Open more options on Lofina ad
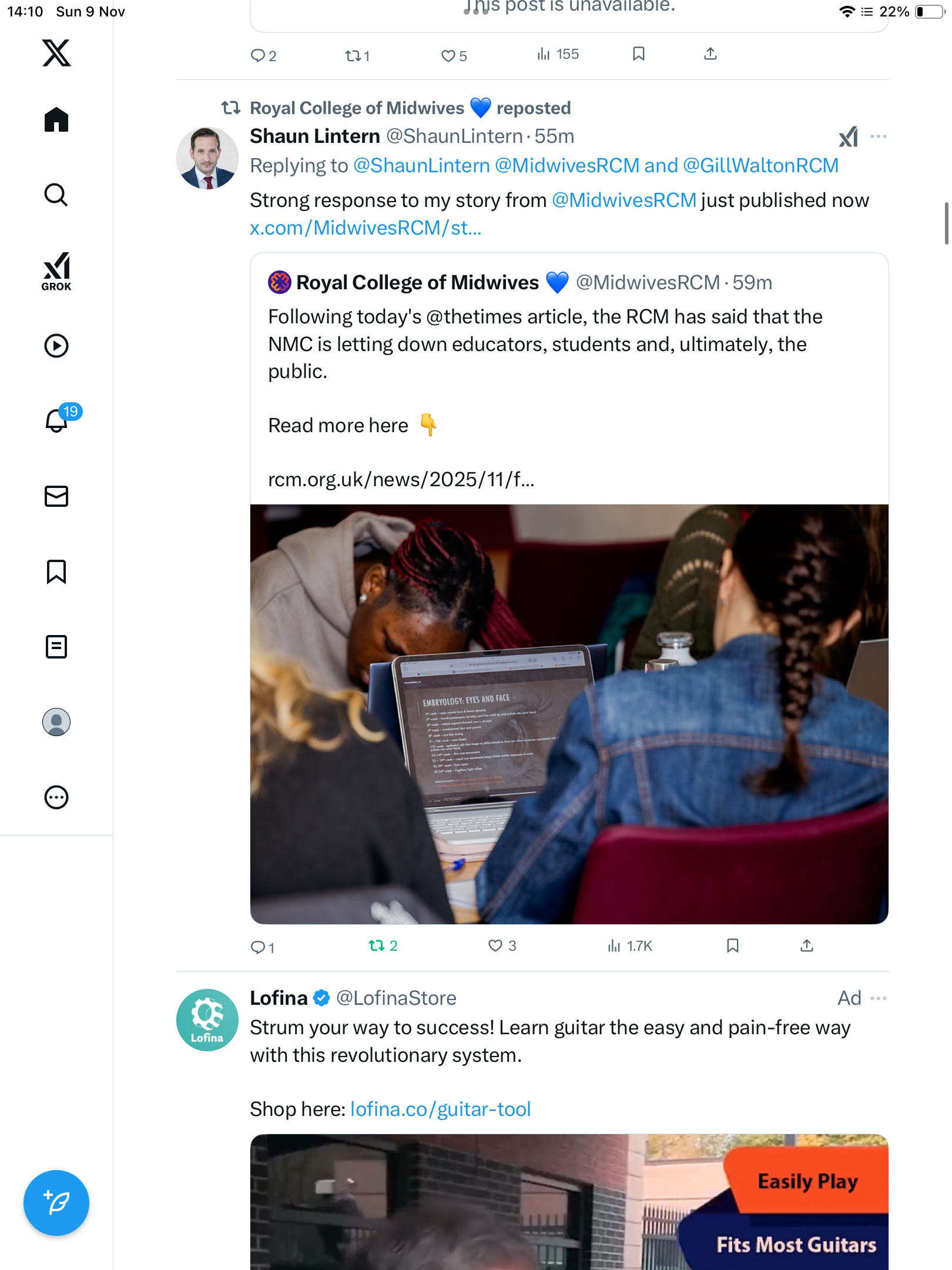Viewport: 952px width, 1270px height. pyautogui.click(x=878, y=998)
